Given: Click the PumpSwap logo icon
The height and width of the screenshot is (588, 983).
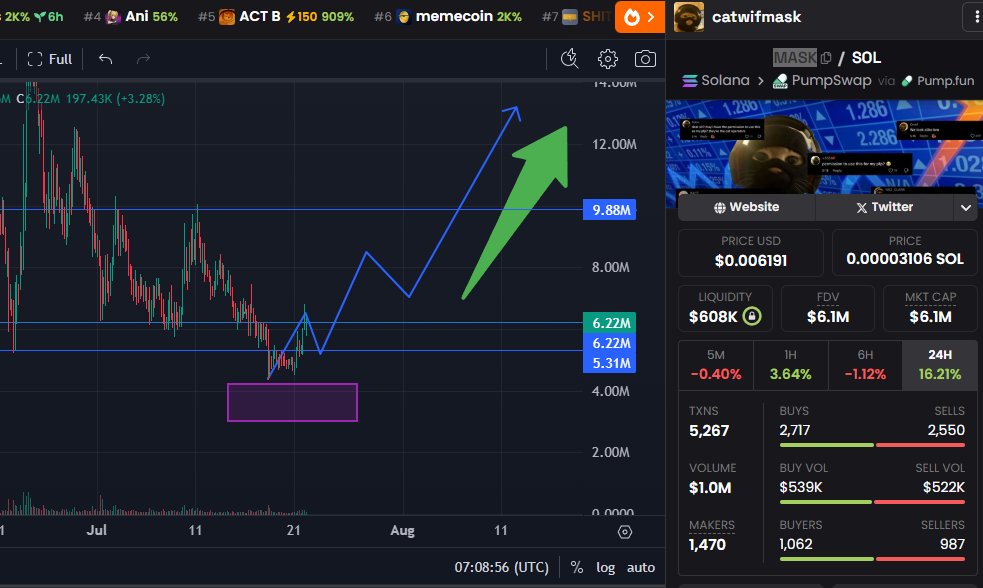Looking at the screenshot, I should 780,81.
